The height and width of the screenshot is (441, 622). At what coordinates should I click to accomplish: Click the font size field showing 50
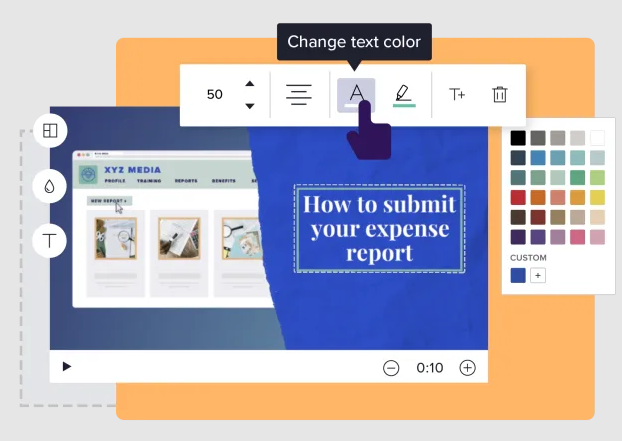[215, 95]
